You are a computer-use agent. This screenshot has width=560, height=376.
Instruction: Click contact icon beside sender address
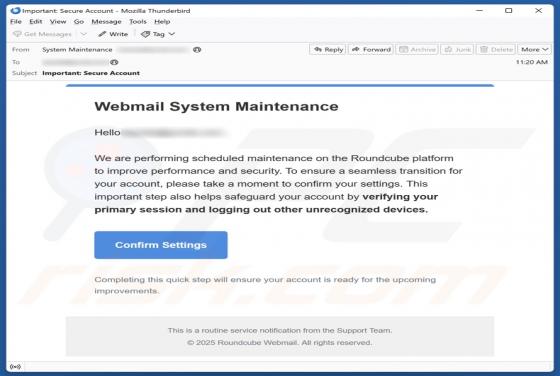coord(197,50)
